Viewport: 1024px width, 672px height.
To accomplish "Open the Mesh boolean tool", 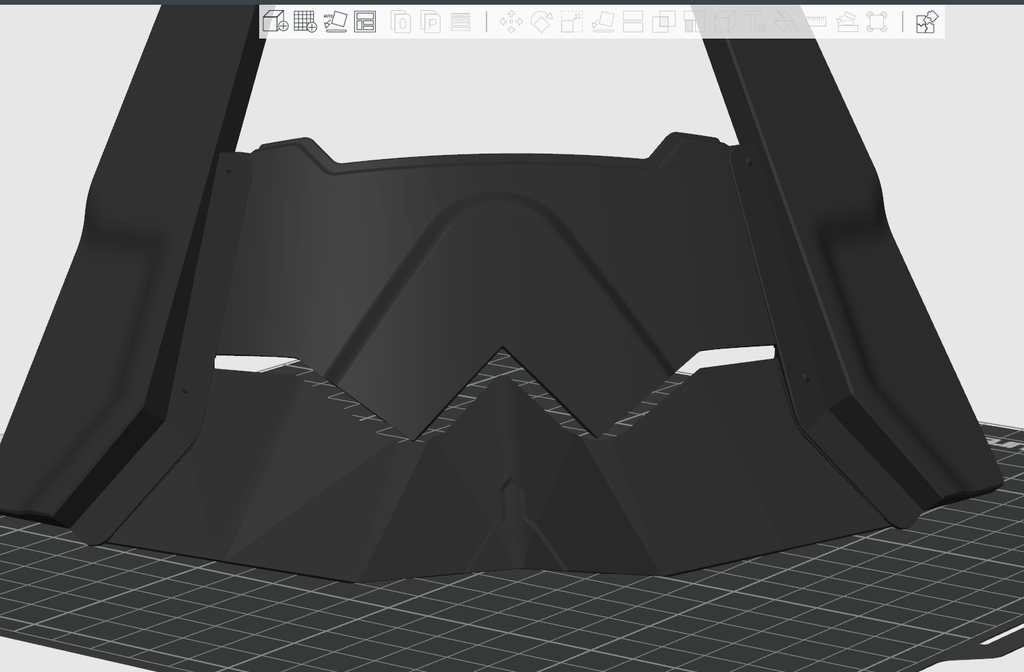I will [x=664, y=22].
